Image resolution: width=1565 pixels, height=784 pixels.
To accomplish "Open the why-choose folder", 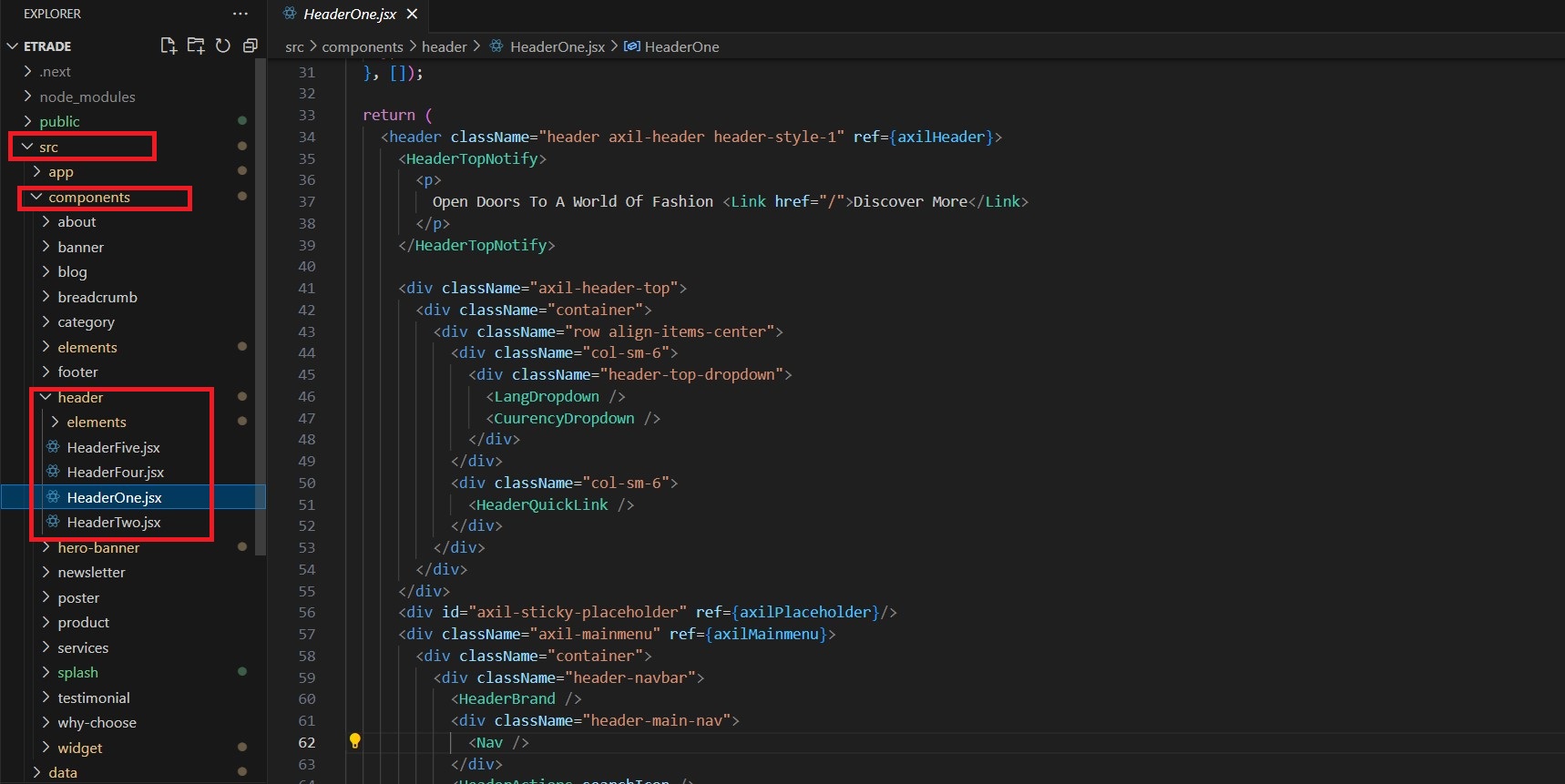I will [97, 722].
